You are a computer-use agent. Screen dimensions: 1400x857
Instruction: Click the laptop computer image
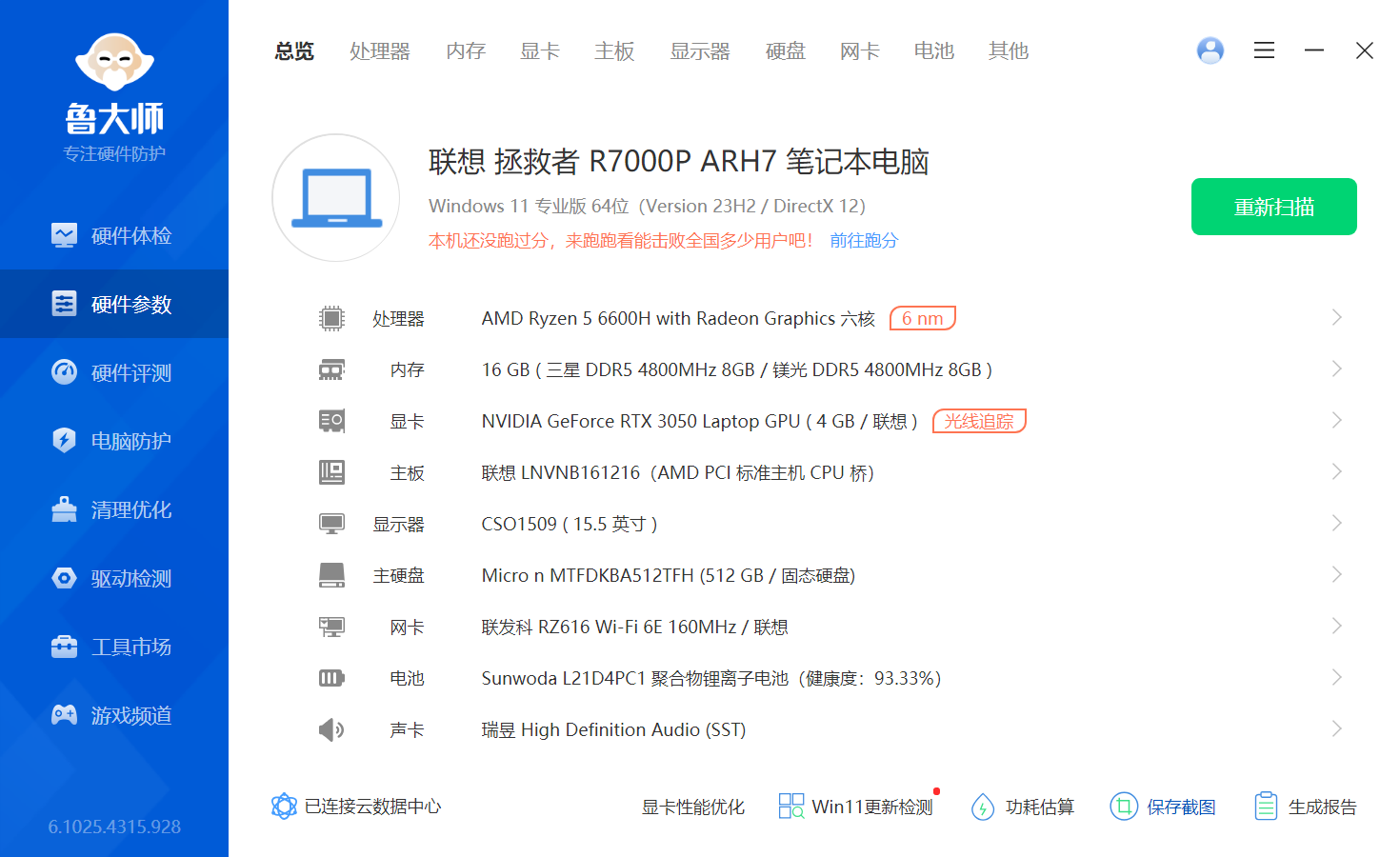pyautogui.click(x=336, y=198)
